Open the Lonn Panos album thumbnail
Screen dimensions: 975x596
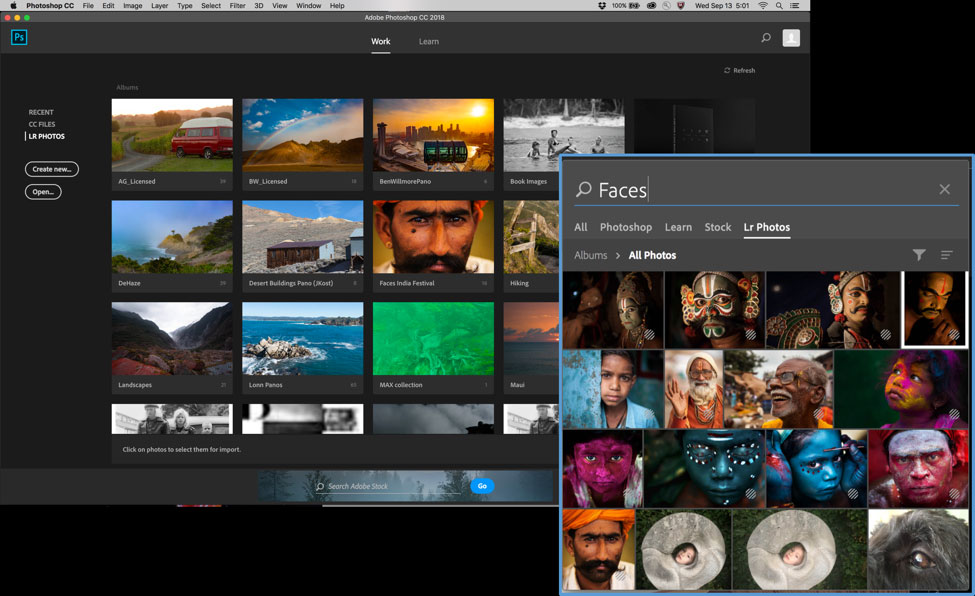point(303,338)
